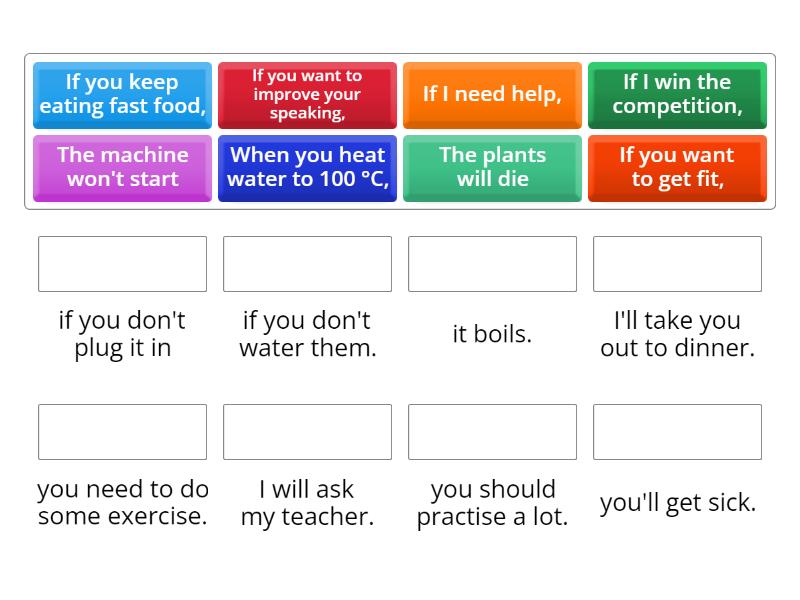Image resolution: width=800 pixels, height=600 pixels.
Task: Pick the 'If you want to get fit,' tile
Action: tap(677, 168)
